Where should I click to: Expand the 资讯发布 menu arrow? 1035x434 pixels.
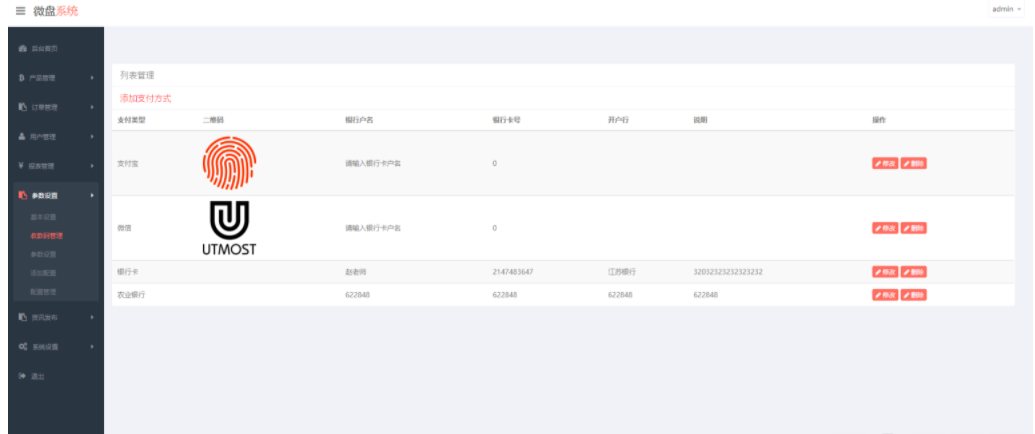[92, 317]
